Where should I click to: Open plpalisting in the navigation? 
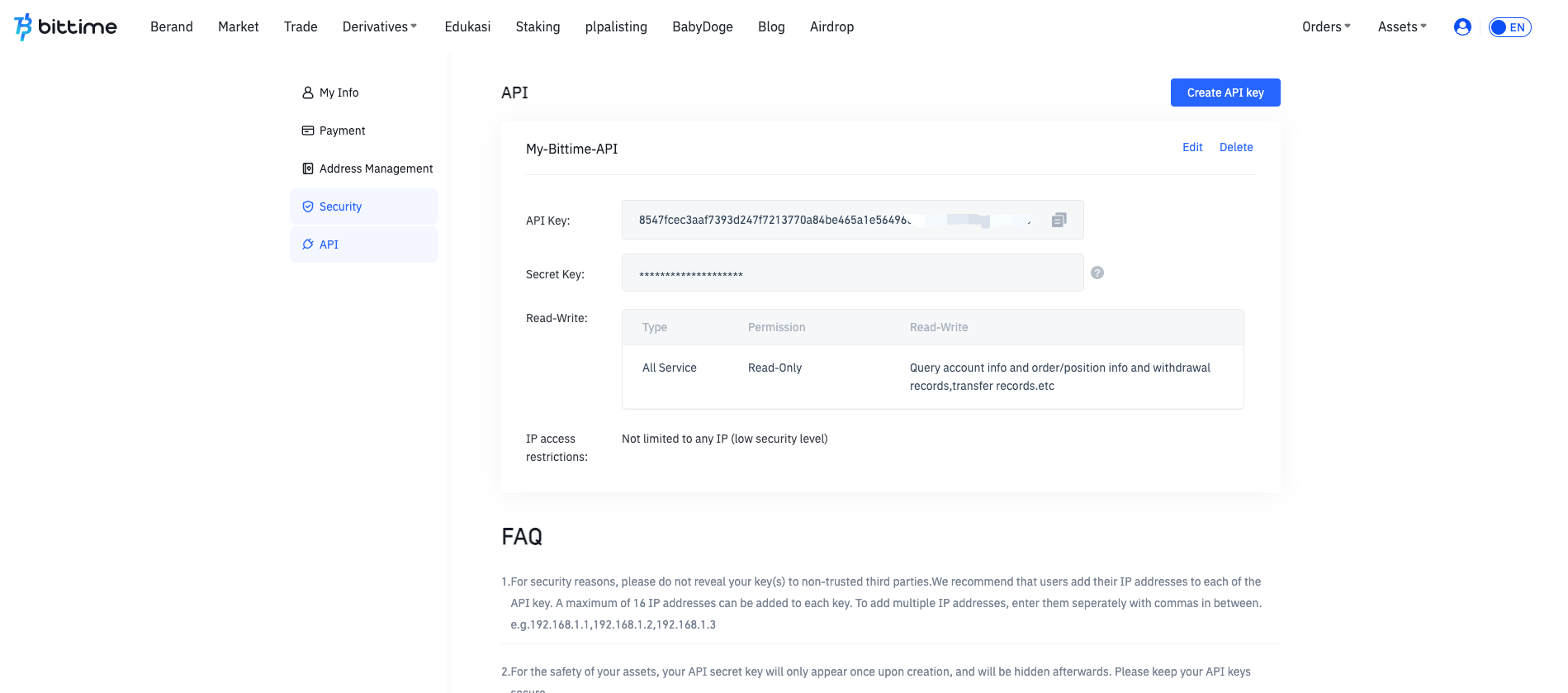pos(616,26)
